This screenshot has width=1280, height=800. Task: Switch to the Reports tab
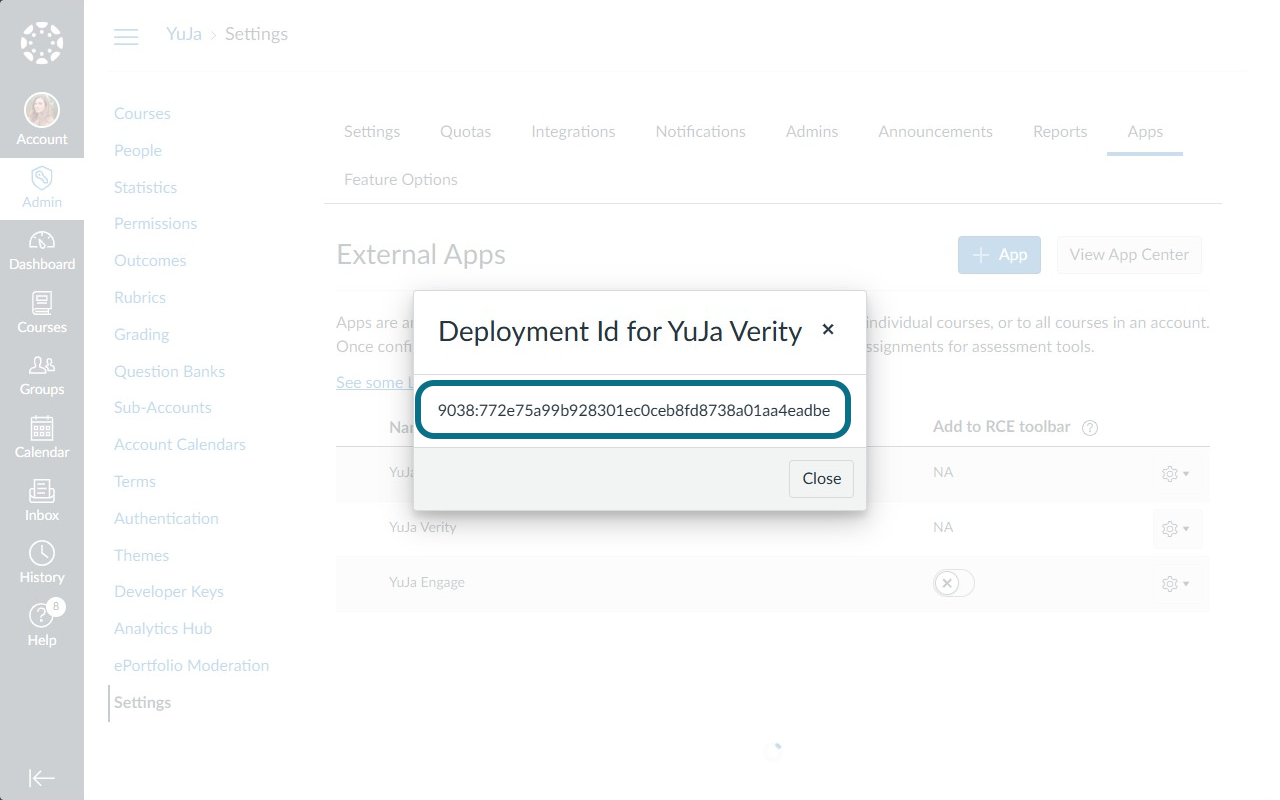click(x=1060, y=132)
